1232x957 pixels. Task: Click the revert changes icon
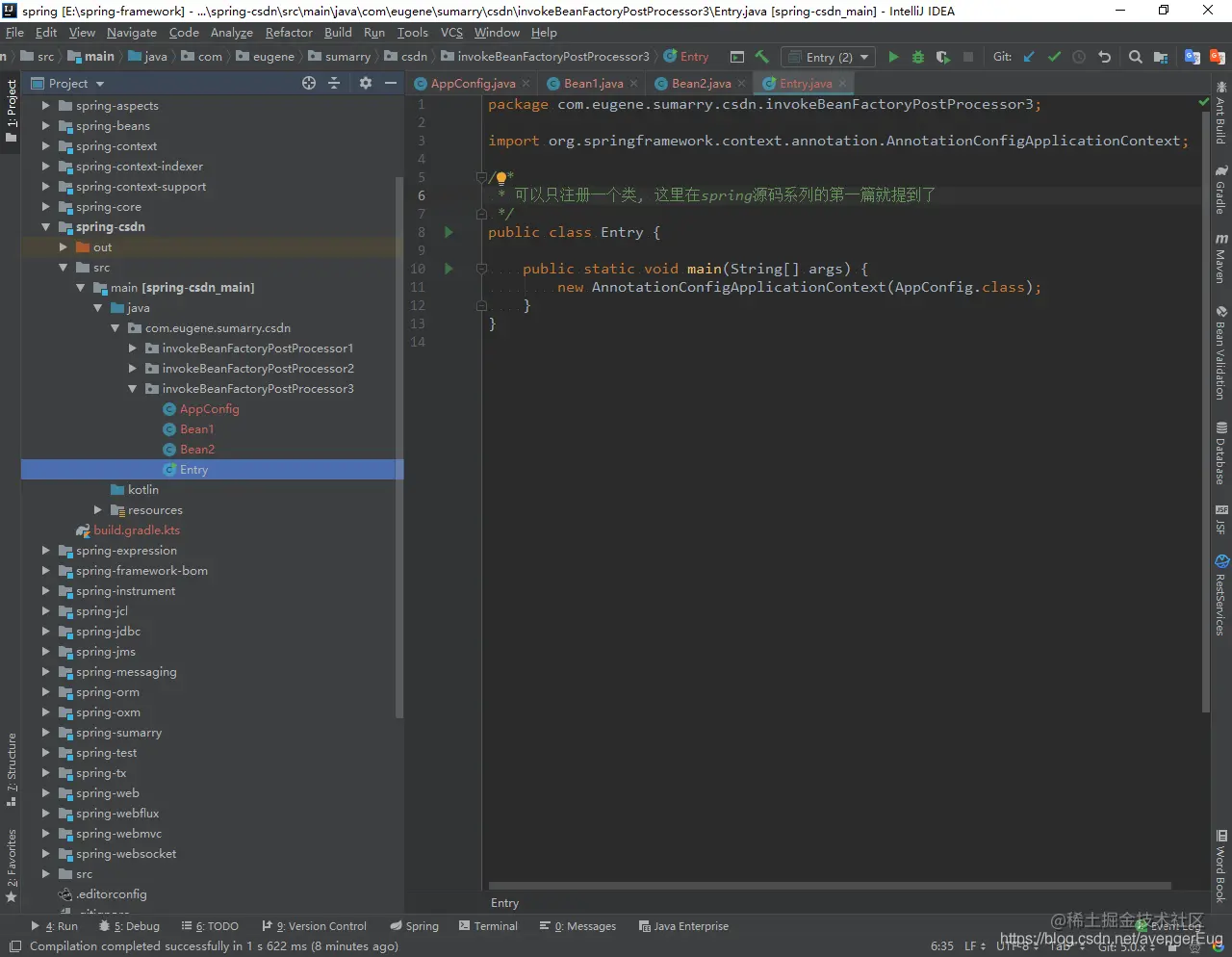(1105, 57)
